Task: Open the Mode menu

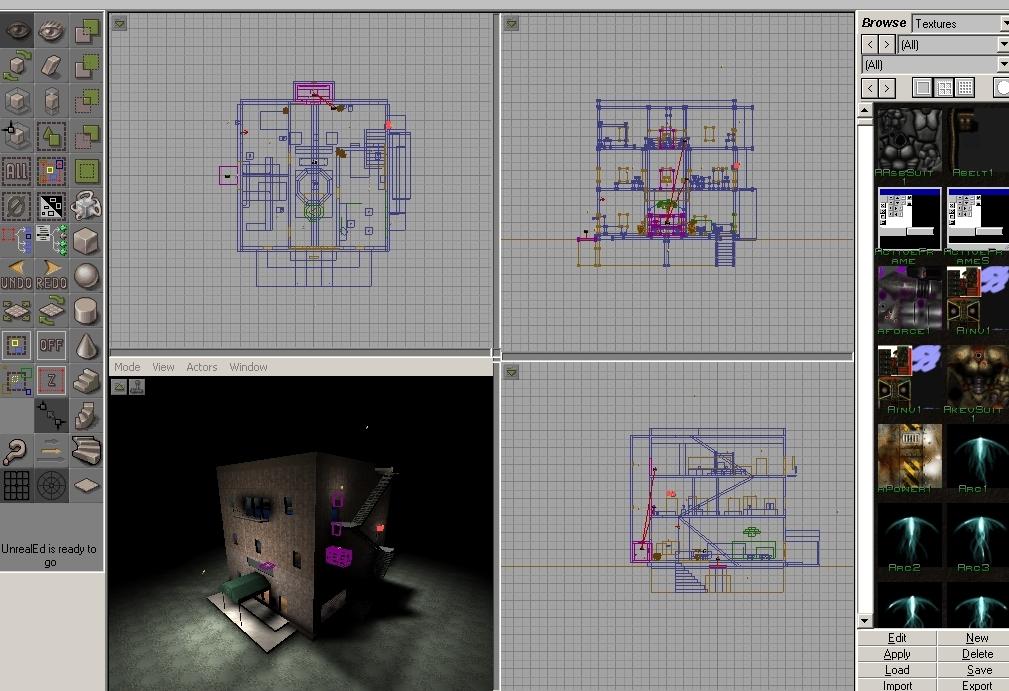Action: click(127, 367)
